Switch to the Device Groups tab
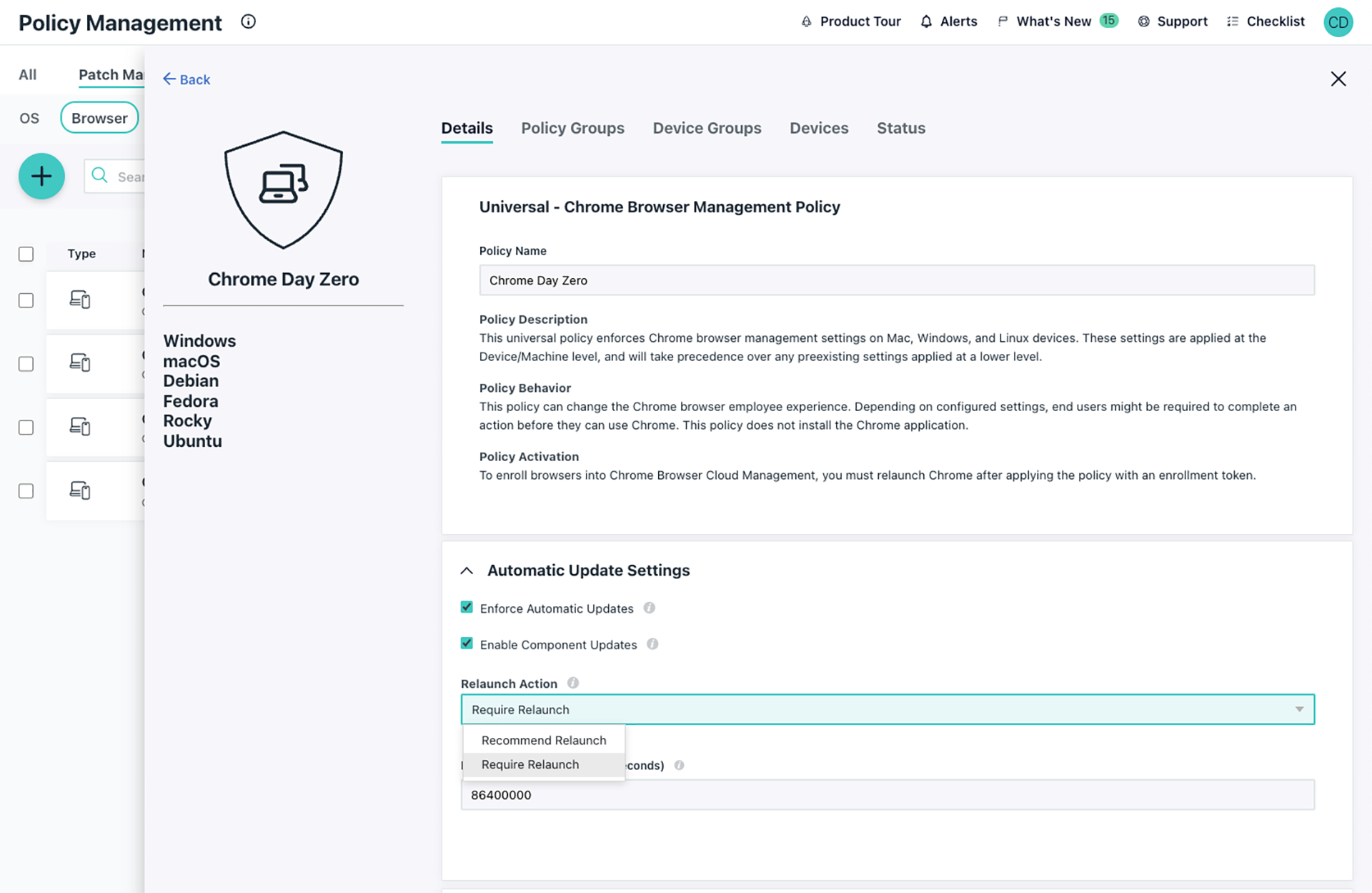This screenshot has width=1372, height=893. tap(707, 127)
